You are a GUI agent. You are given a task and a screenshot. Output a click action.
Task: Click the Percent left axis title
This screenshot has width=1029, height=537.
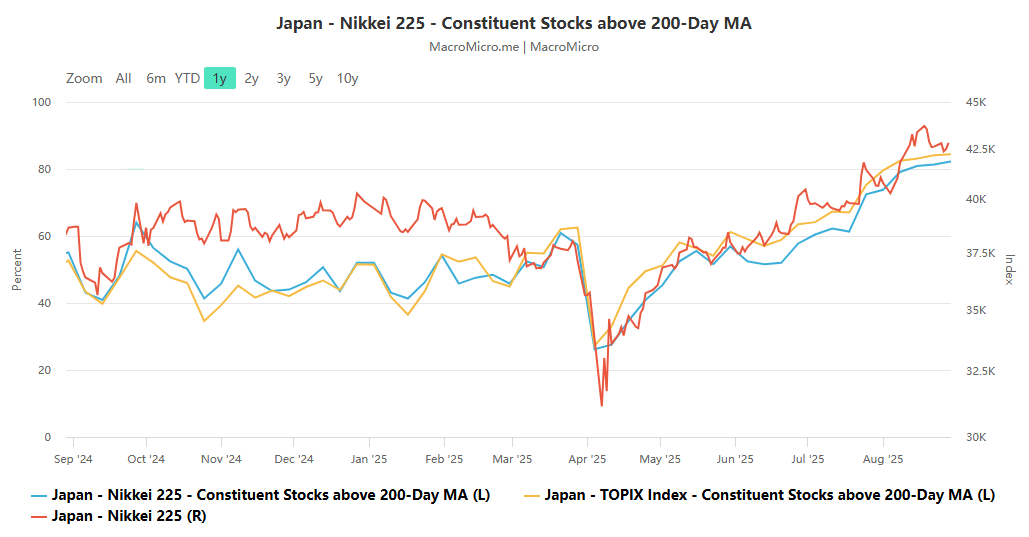tap(17, 270)
